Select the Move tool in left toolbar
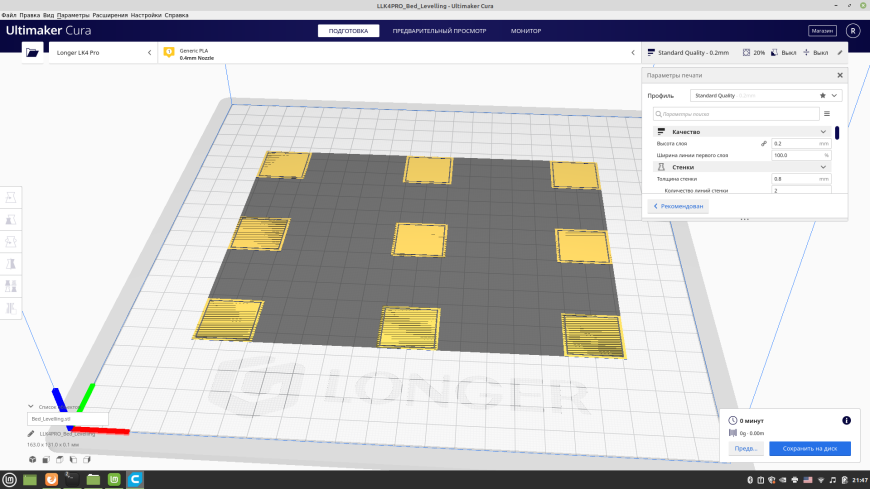This screenshot has height=489, width=870. (11, 198)
